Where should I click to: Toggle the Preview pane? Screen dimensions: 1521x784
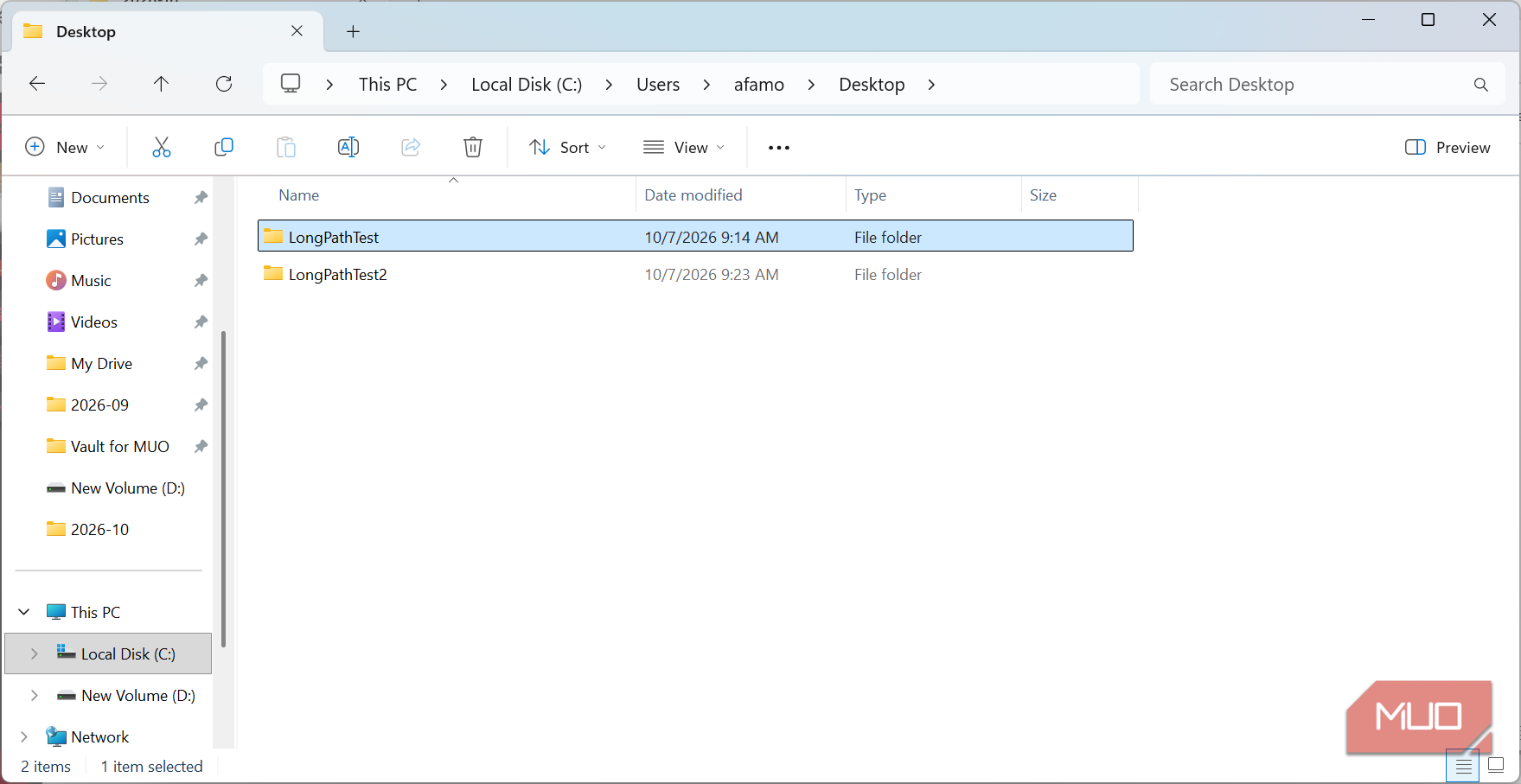point(1448,148)
